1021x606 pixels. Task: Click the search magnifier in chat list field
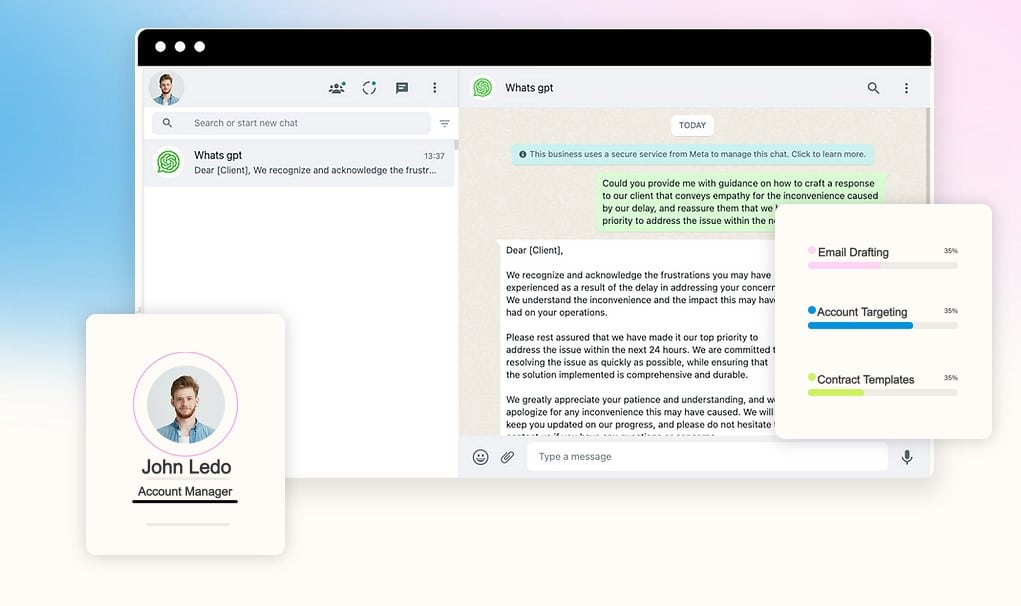coord(167,123)
